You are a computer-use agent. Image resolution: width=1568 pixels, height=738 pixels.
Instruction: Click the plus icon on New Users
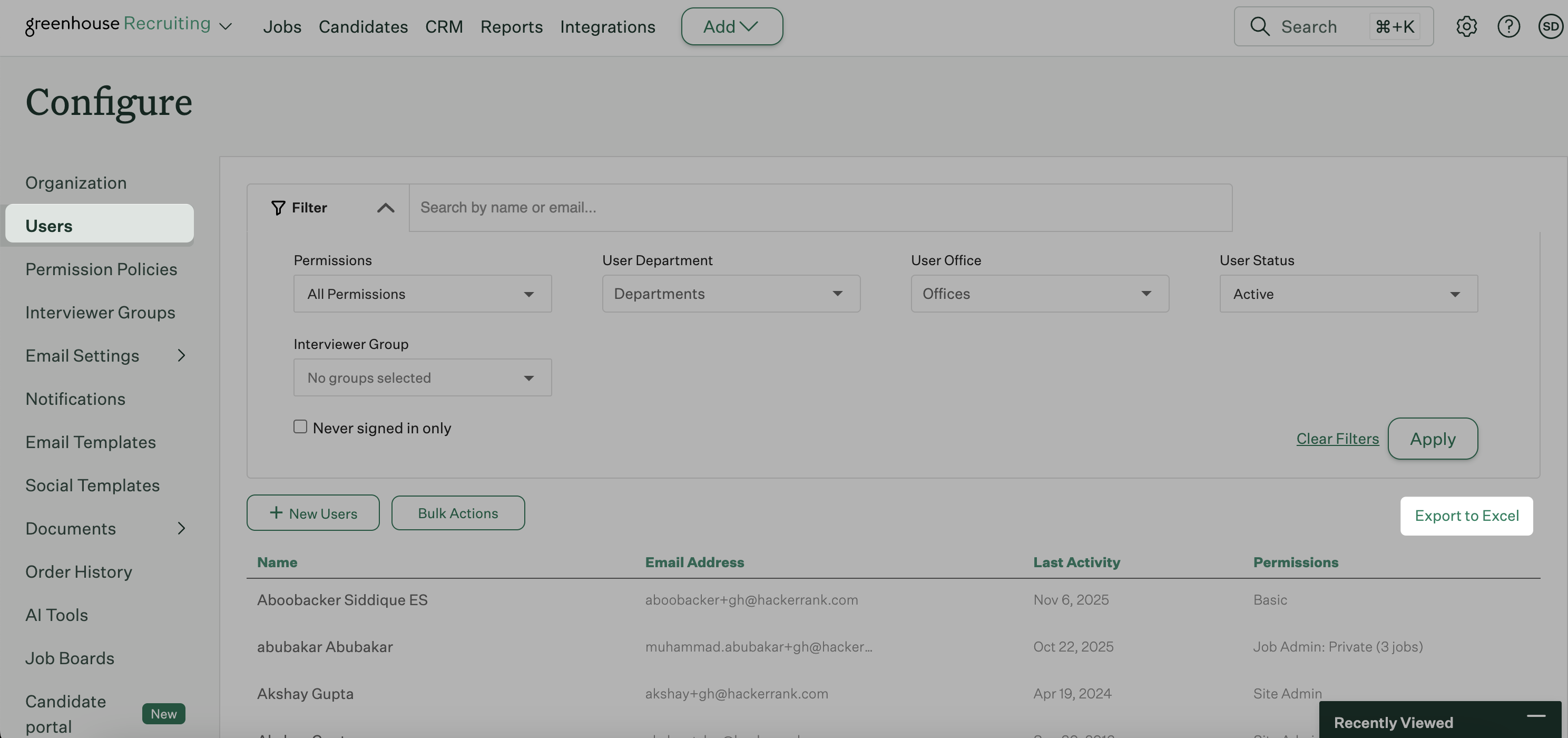[x=276, y=513]
